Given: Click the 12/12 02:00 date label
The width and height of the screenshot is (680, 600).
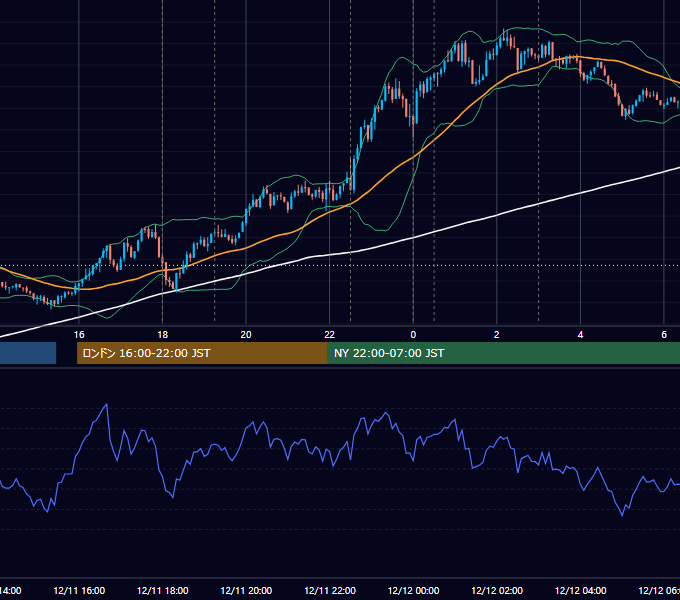Looking at the screenshot, I should point(497,590).
